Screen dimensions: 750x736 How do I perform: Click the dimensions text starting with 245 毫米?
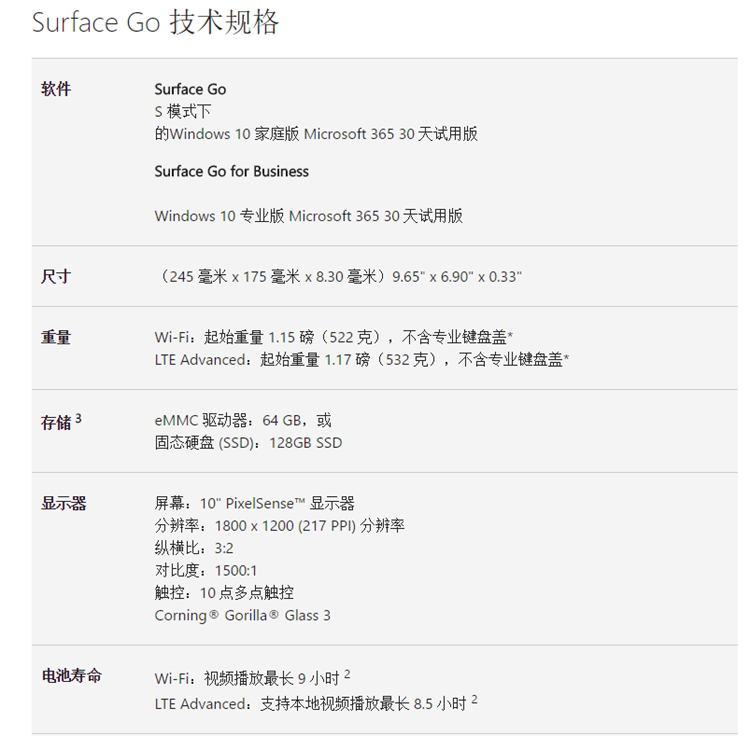pos(340,276)
